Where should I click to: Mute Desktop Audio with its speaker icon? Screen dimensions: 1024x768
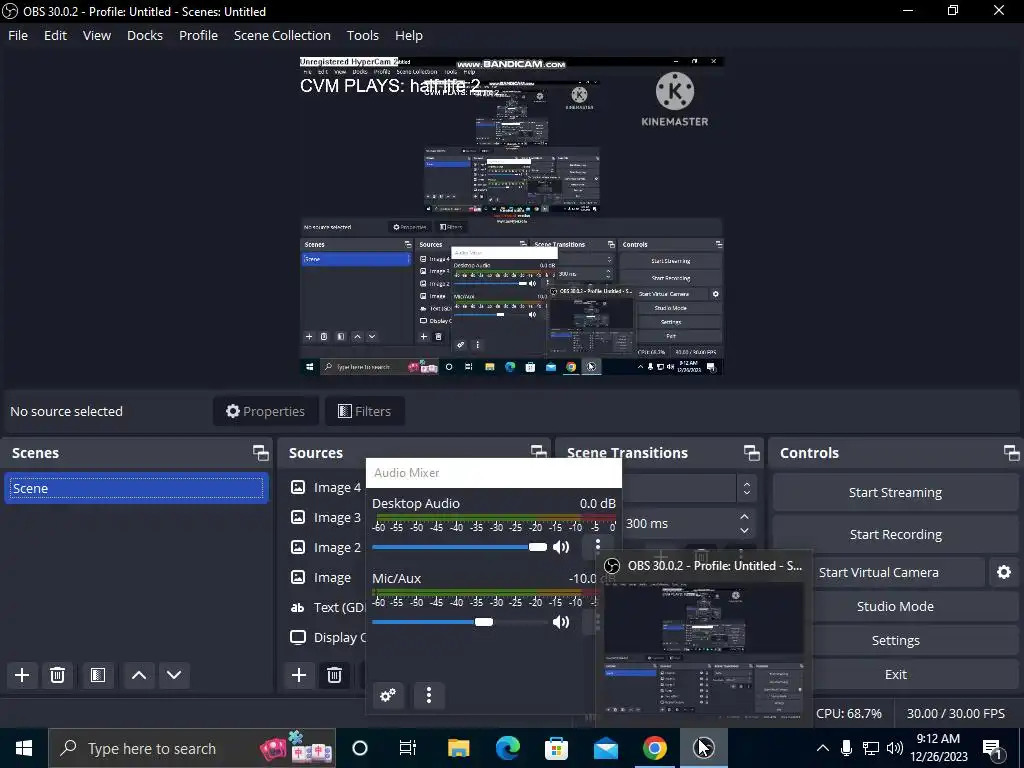pos(561,547)
